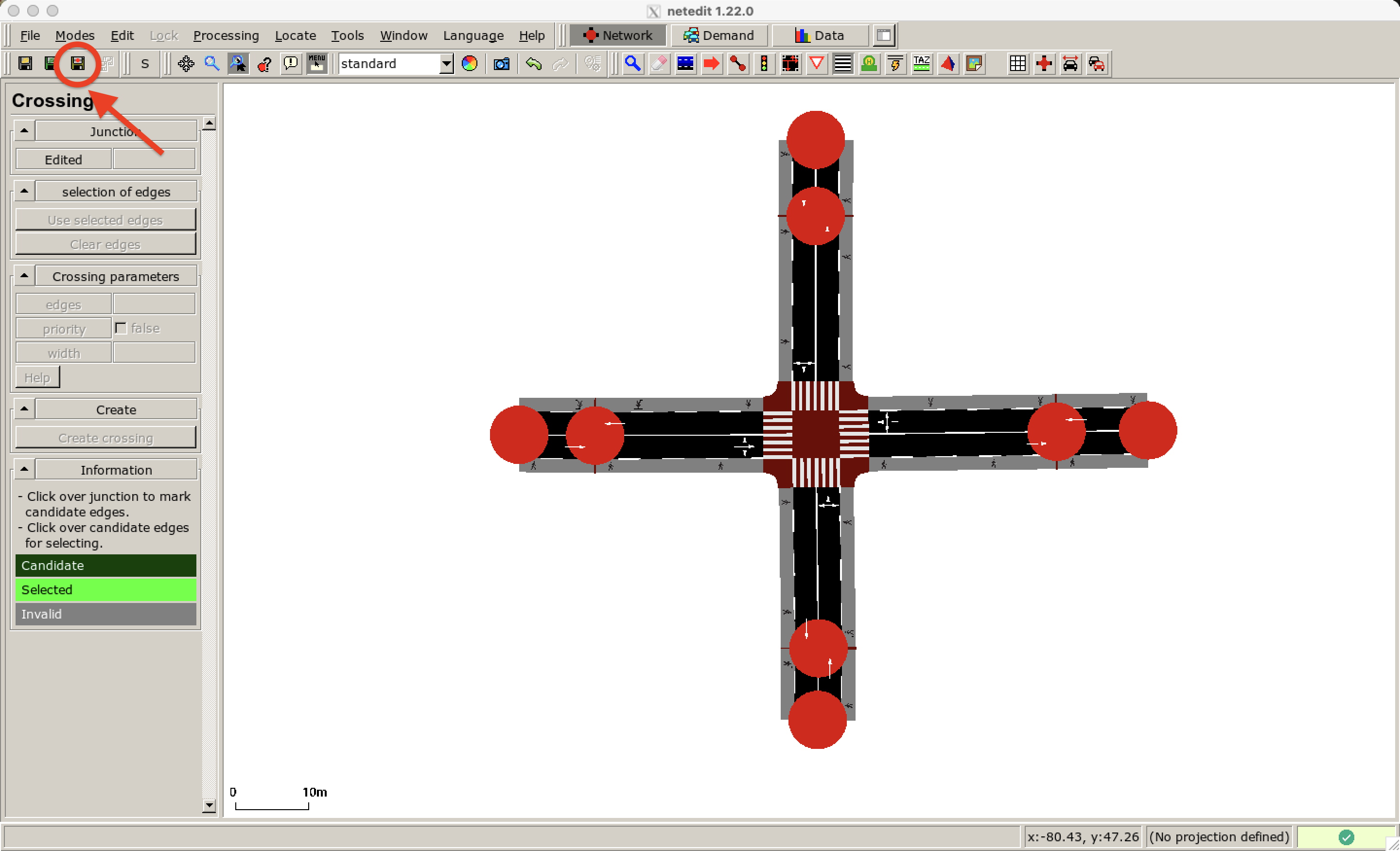Open the Processing menu
Image resolution: width=1400 pixels, height=851 pixels.
[226, 35]
